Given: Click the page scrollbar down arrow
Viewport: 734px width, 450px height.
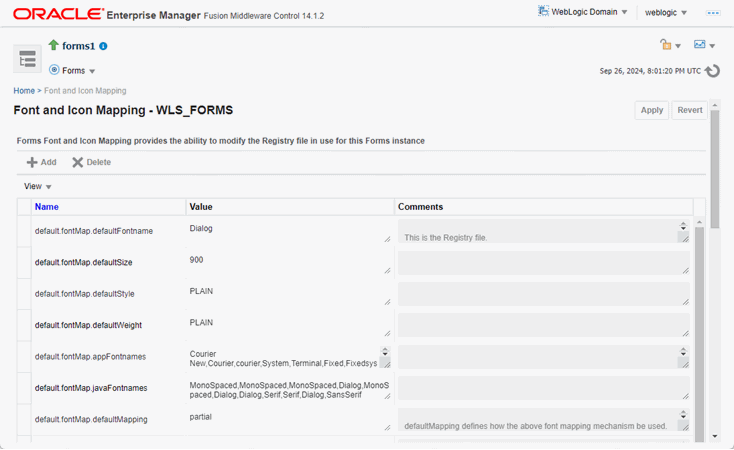Looking at the screenshot, I should click(714, 436).
